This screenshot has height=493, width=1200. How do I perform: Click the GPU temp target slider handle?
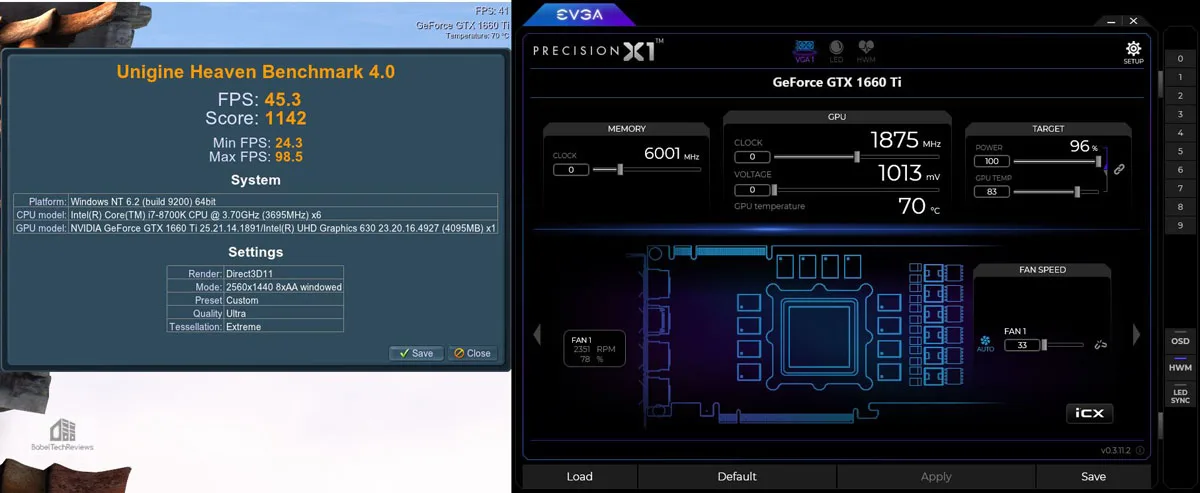pyautogui.click(x=1076, y=191)
